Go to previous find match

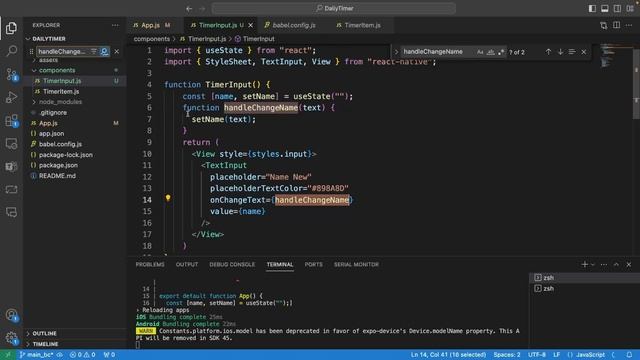[x=548, y=52]
